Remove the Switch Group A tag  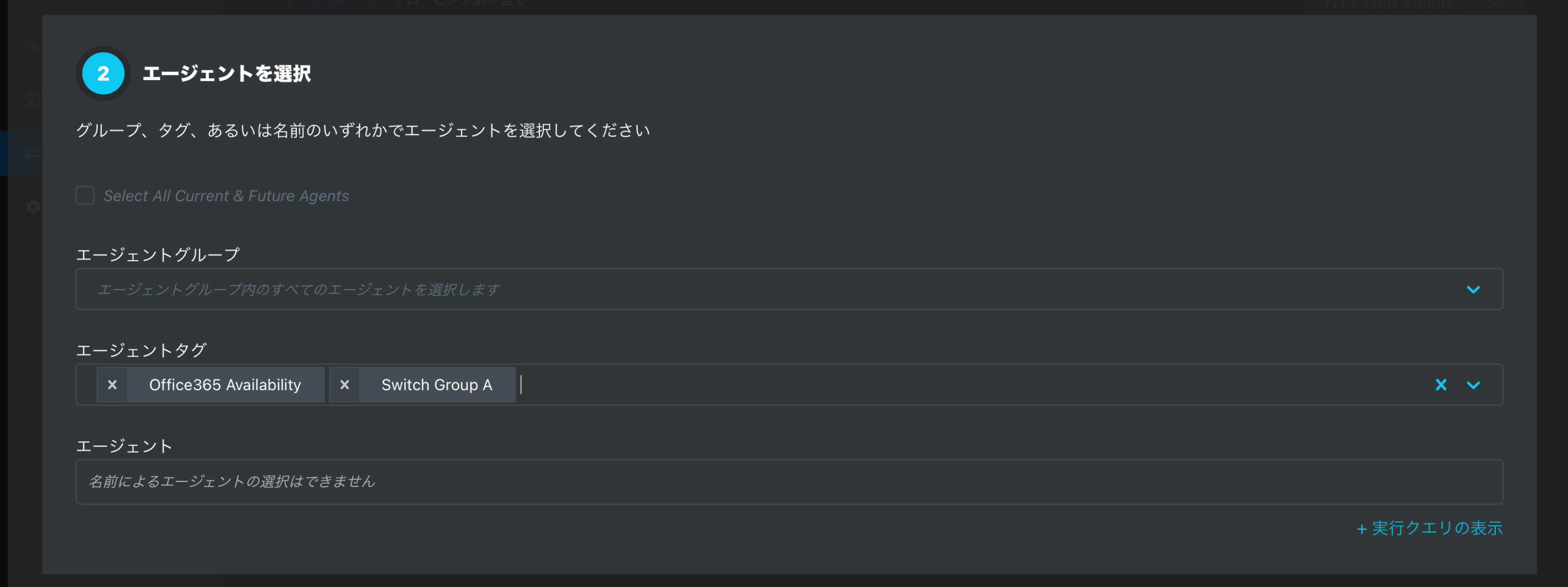(x=345, y=385)
